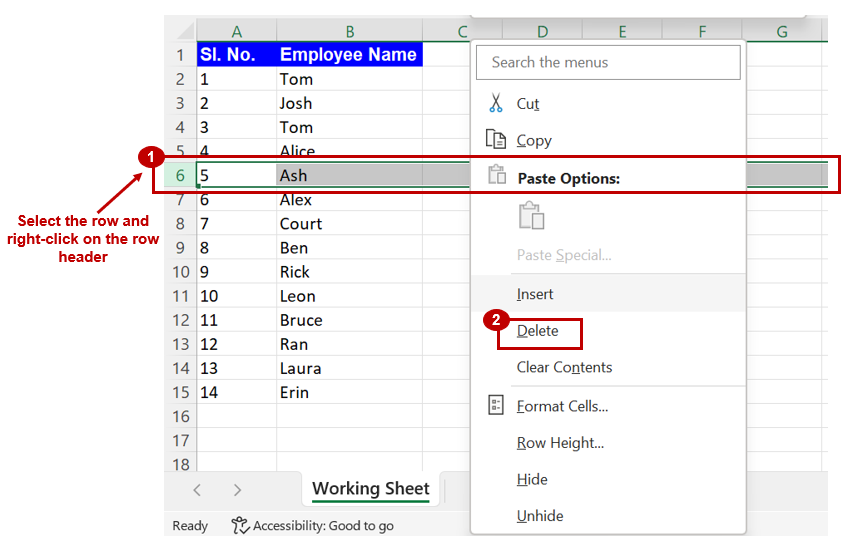Click the Copy pages icon
This screenshot has width=843, height=548.
coord(496,139)
